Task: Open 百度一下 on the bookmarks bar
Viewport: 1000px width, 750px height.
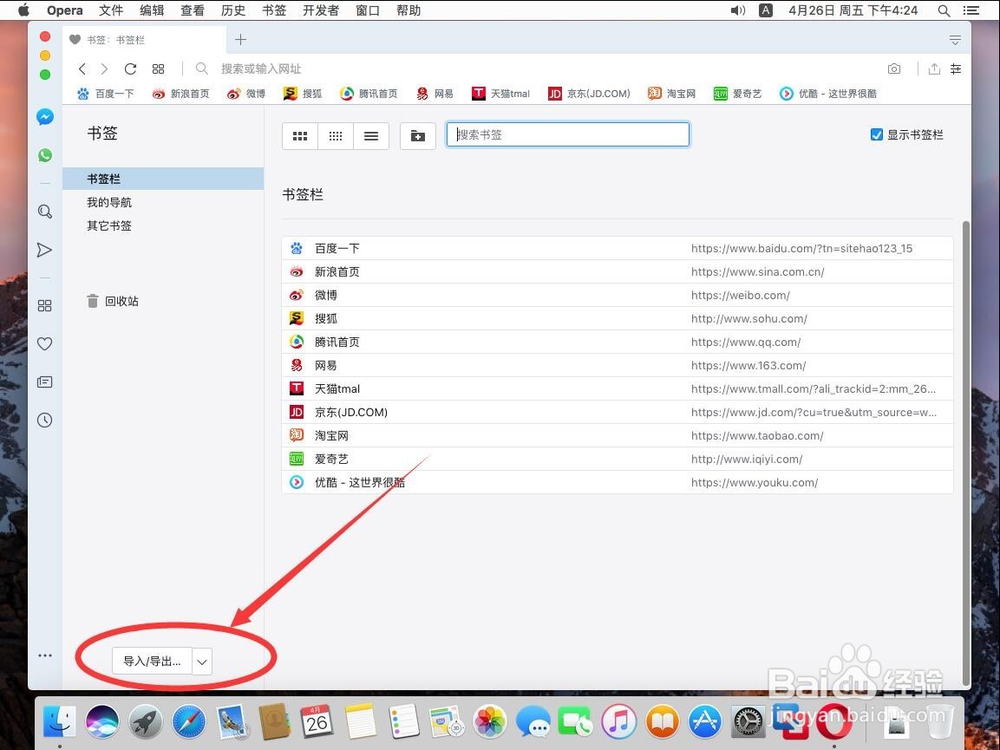Action: point(106,94)
